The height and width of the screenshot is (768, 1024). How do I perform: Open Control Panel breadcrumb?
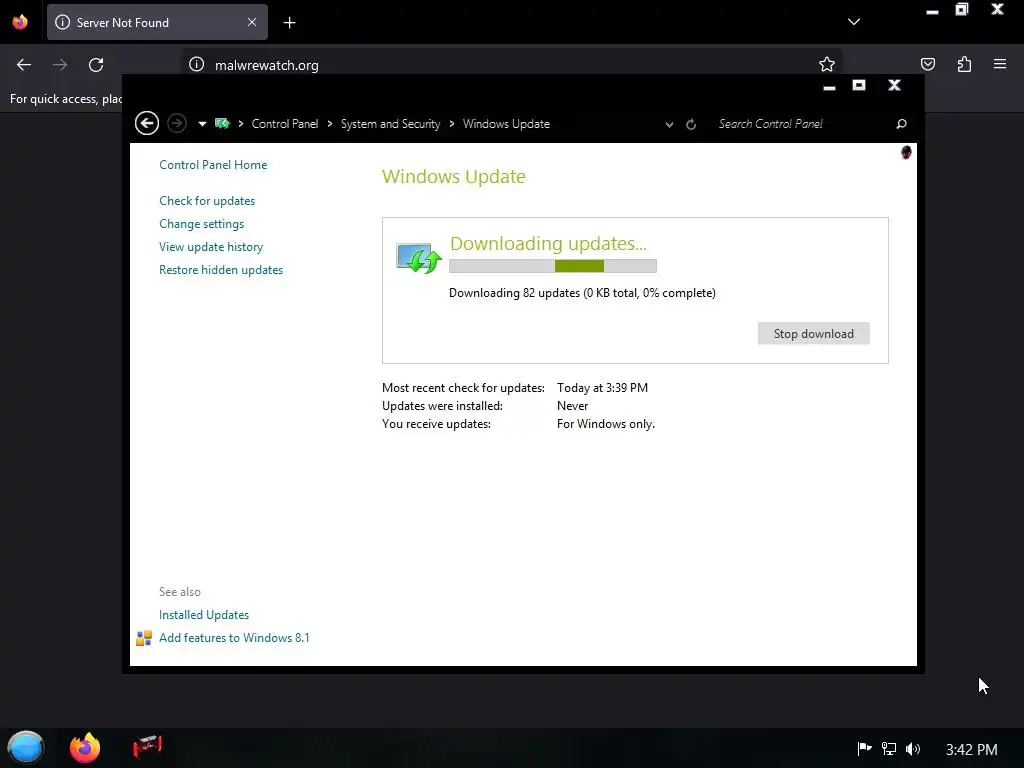pyautogui.click(x=285, y=123)
